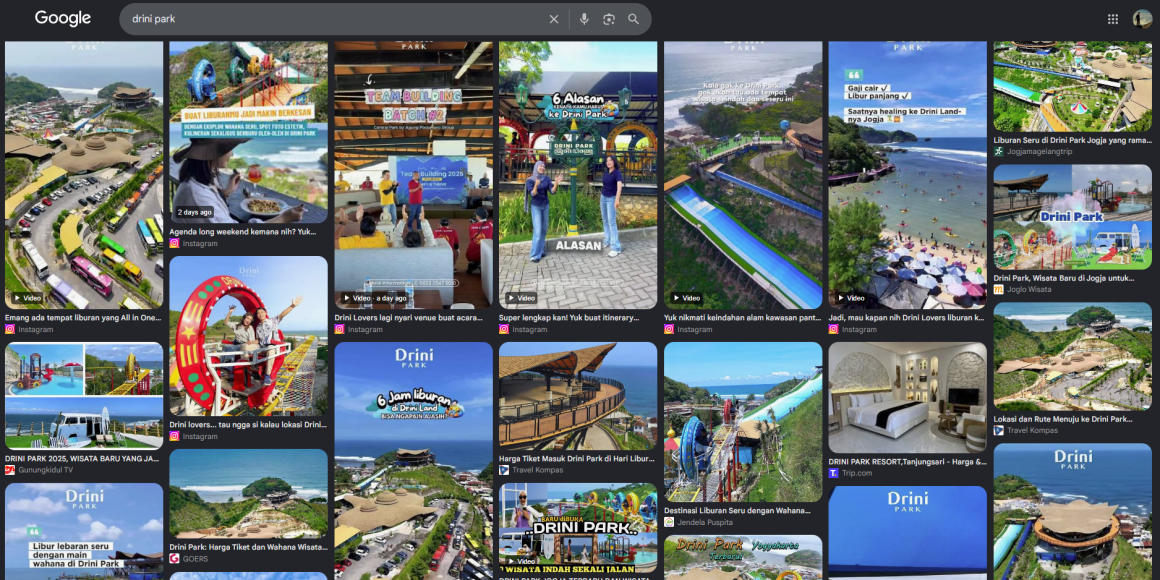The height and width of the screenshot is (580, 1160).
Task: Click Video badge on the bus parking aerial thumbnail
Action: point(27,298)
